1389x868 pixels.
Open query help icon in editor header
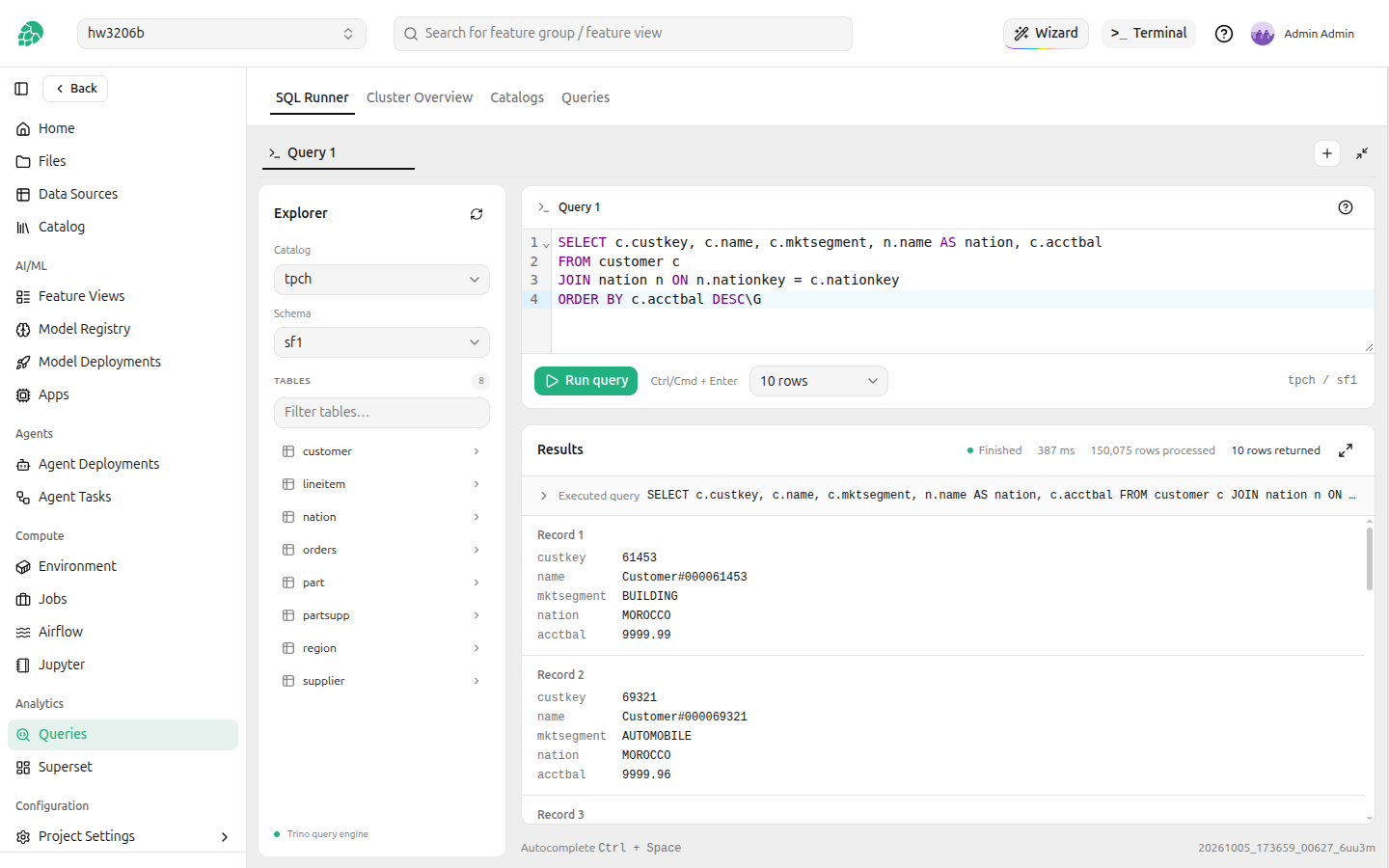click(1346, 207)
